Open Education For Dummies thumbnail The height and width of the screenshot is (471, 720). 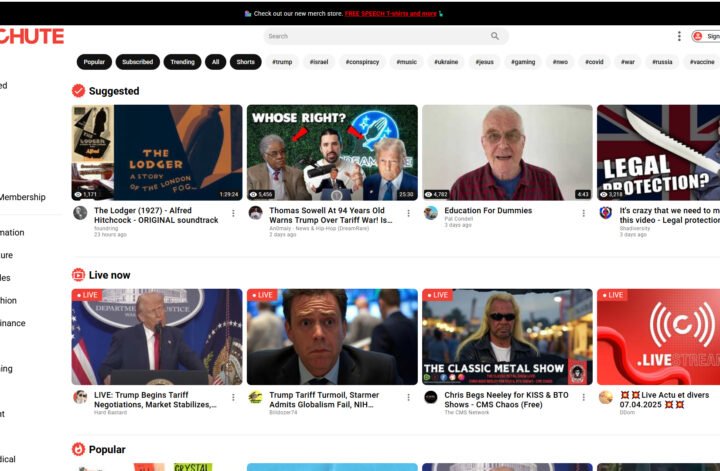click(x=507, y=152)
